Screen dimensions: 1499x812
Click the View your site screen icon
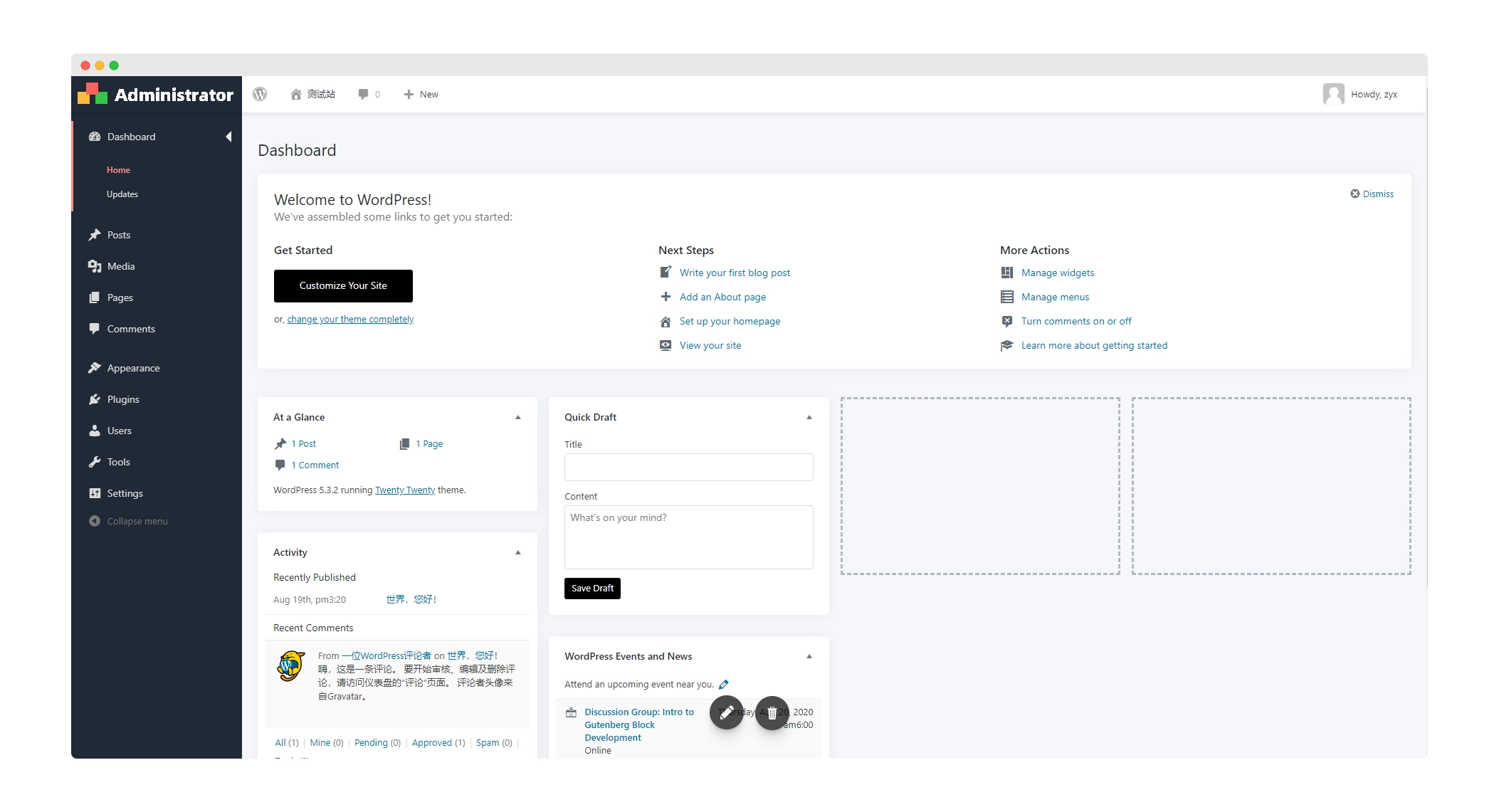click(666, 345)
